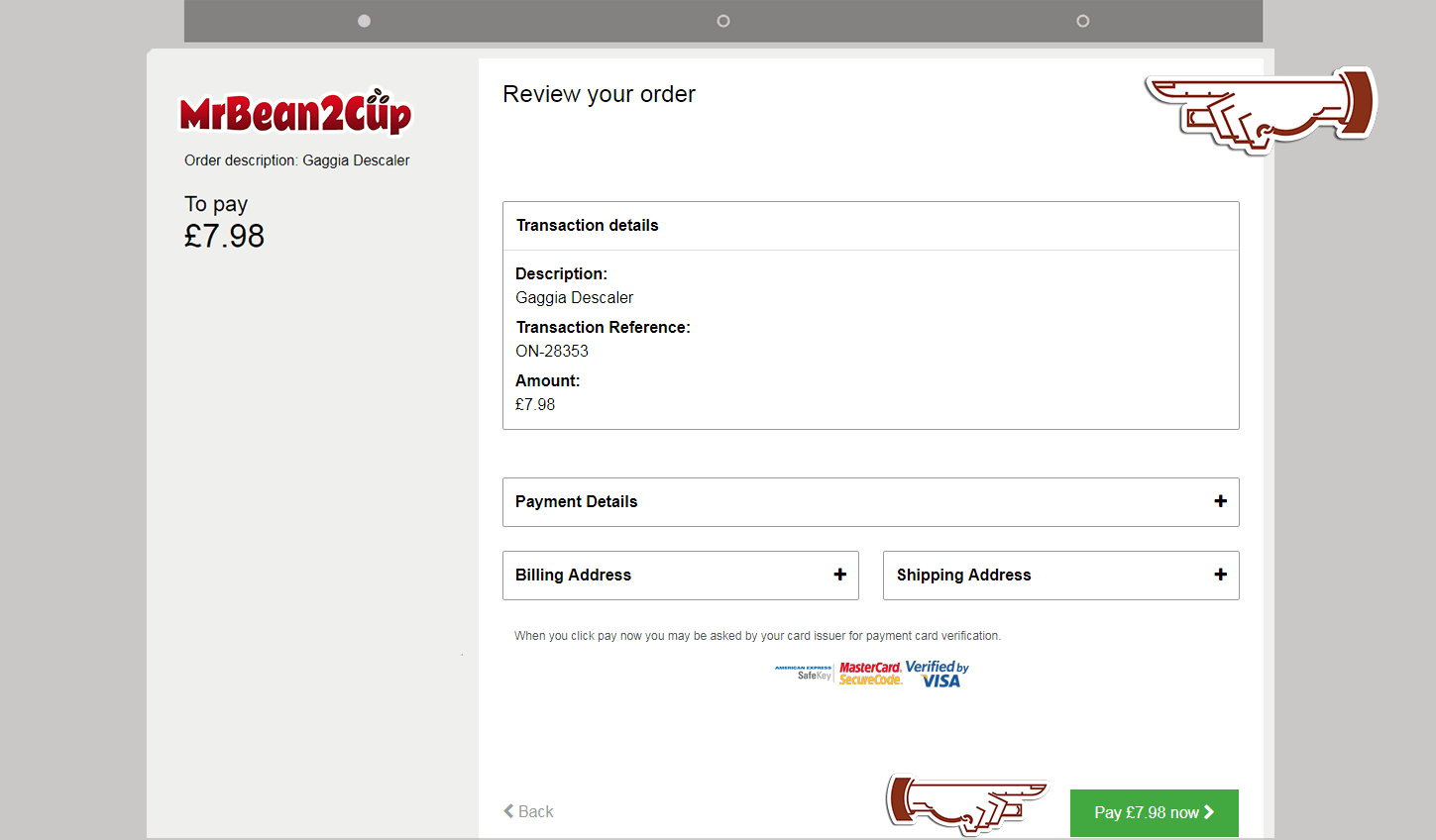Screen dimensions: 1436x840
Task: Click the arrow chevron inside the Pay button
Action: click(x=1208, y=812)
